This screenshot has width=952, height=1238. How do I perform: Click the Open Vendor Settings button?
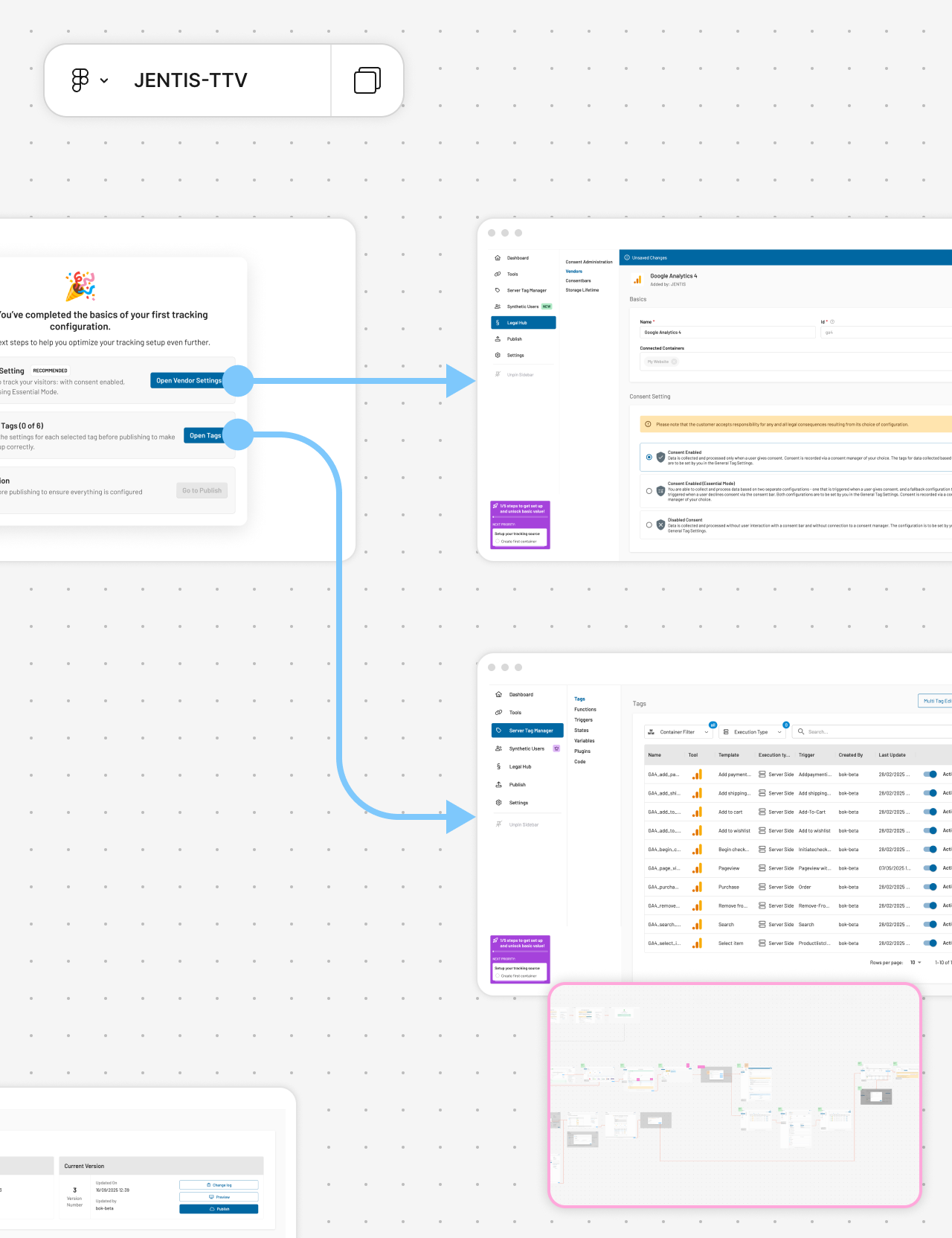189,380
